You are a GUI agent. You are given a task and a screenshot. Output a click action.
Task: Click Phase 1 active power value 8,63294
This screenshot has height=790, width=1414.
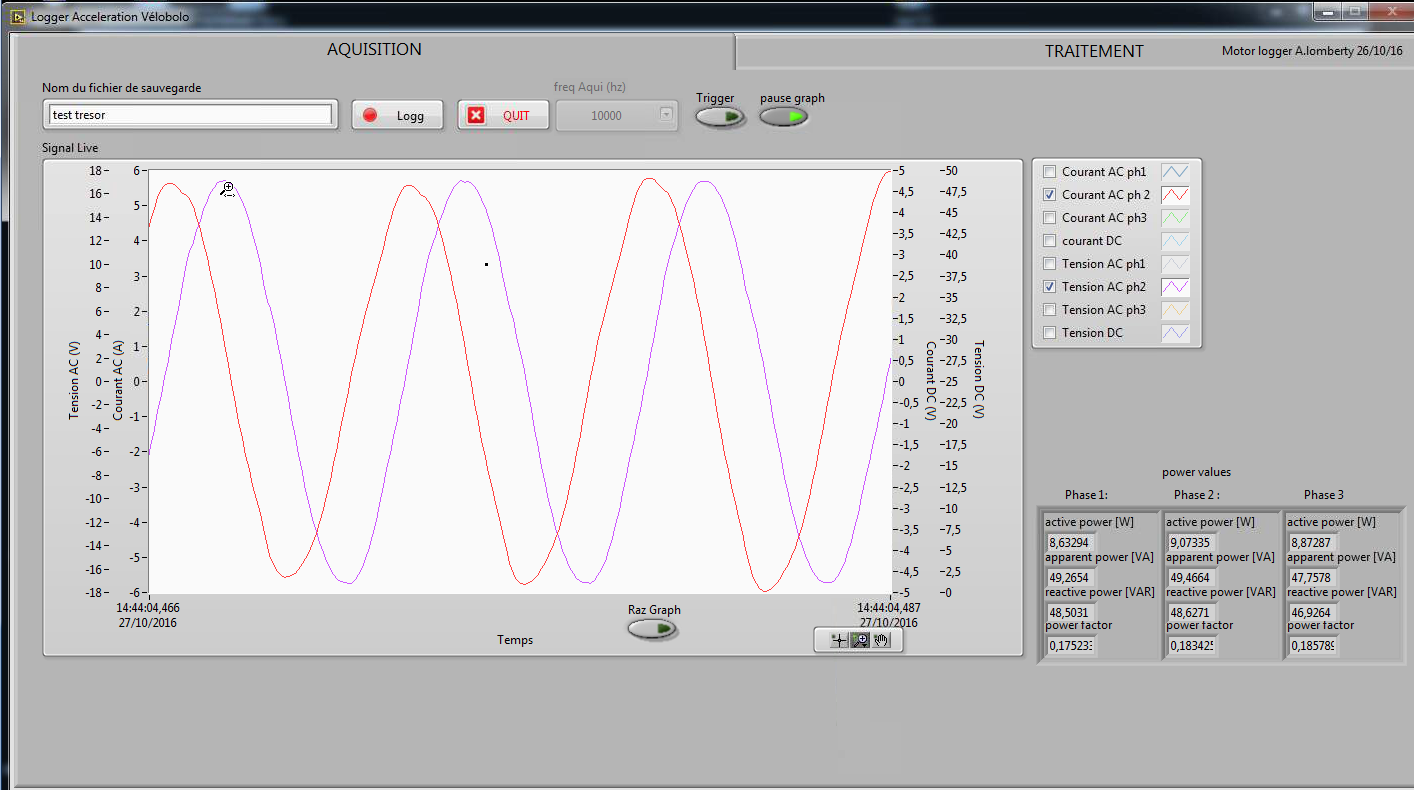1071,543
